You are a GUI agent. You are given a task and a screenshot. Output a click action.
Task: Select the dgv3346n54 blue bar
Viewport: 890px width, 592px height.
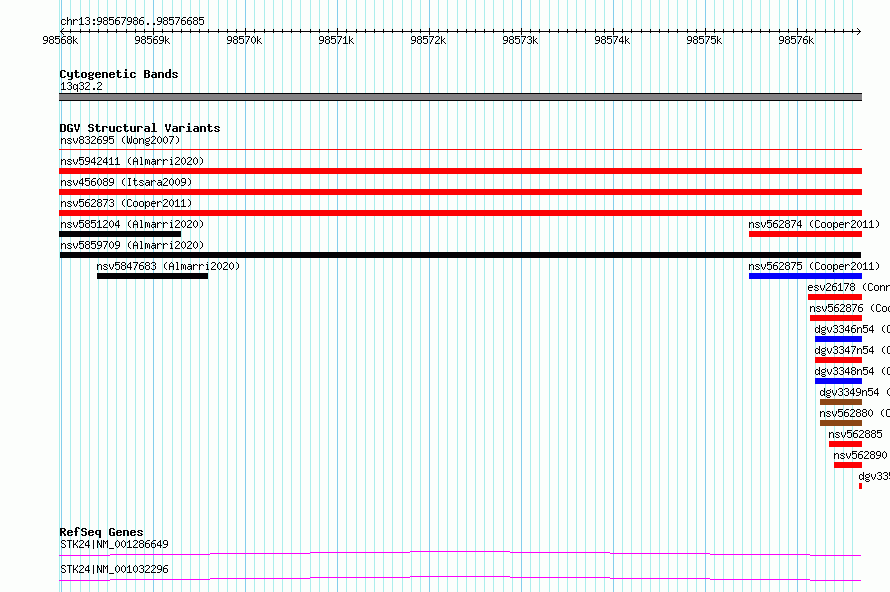coord(838,339)
